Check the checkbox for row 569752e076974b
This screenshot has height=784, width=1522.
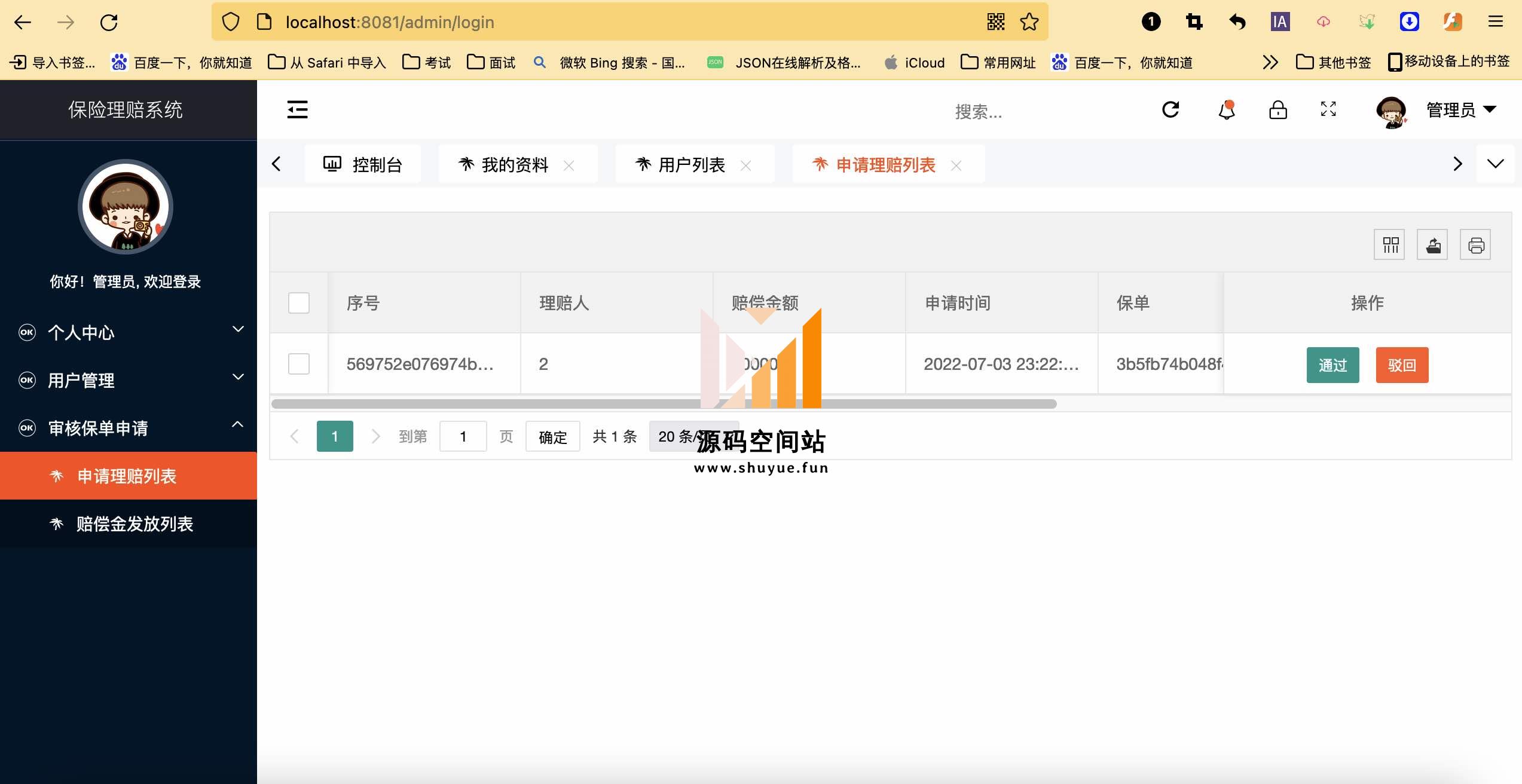[299, 363]
